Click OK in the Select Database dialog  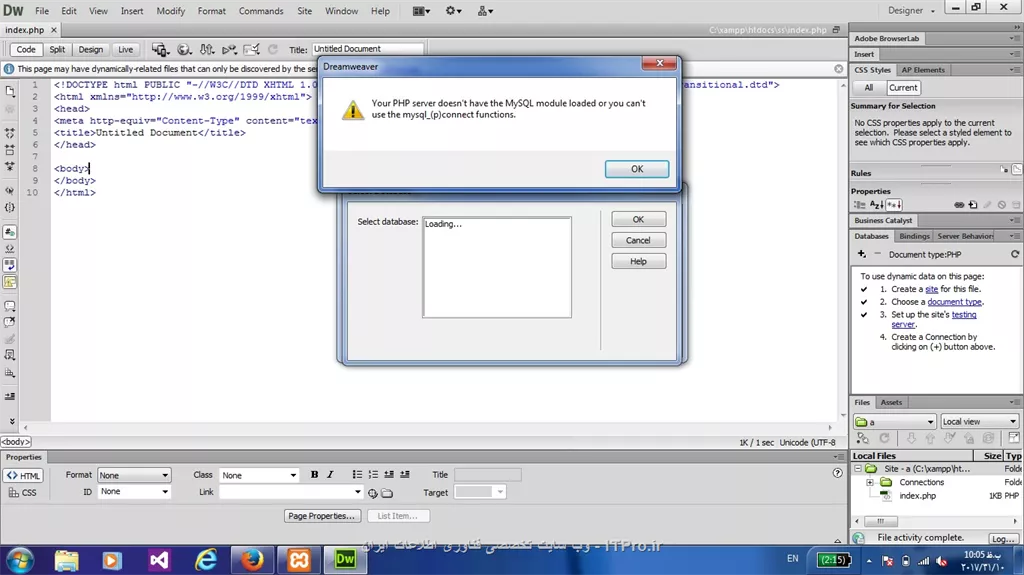639,220
